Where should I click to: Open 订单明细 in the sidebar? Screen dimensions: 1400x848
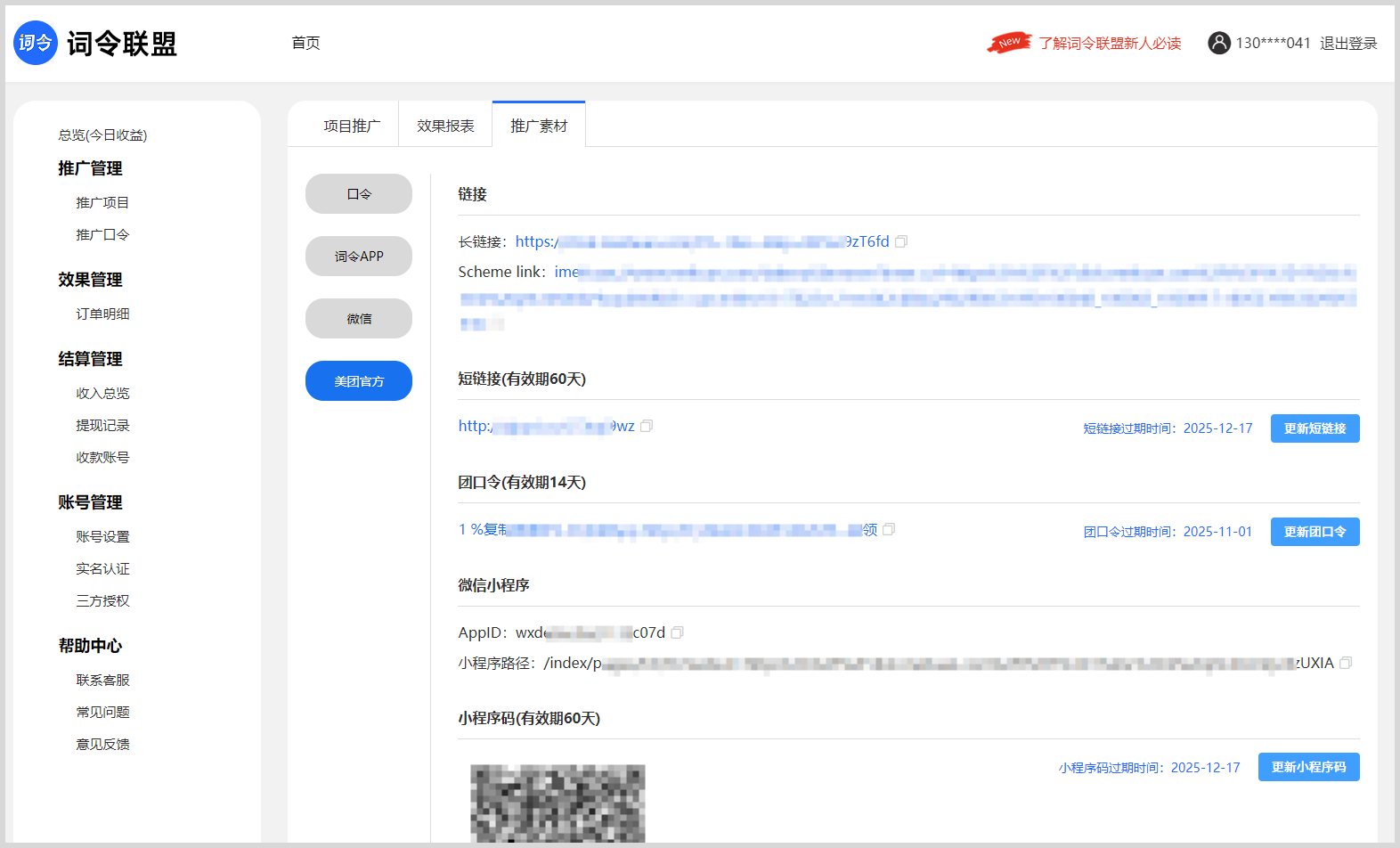pos(102,314)
